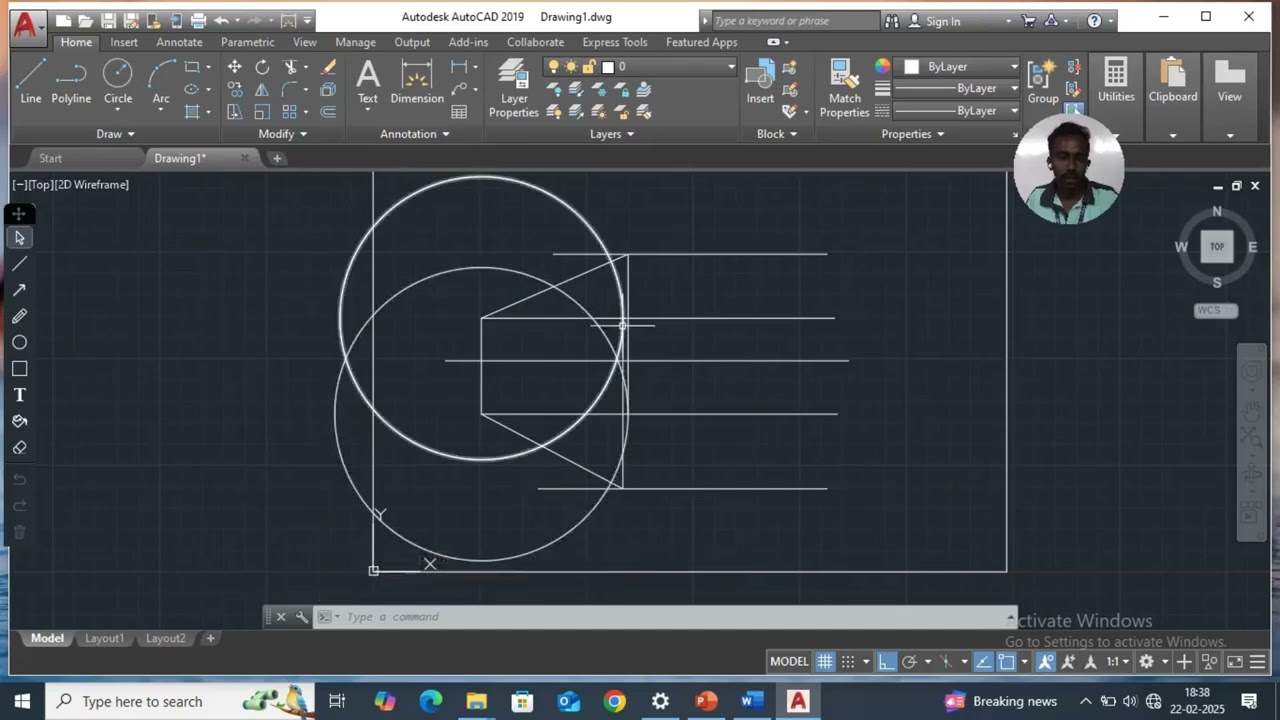This screenshot has width=1280, height=720.
Task: Click the Offset tool
Action: (x=328, y=112)
